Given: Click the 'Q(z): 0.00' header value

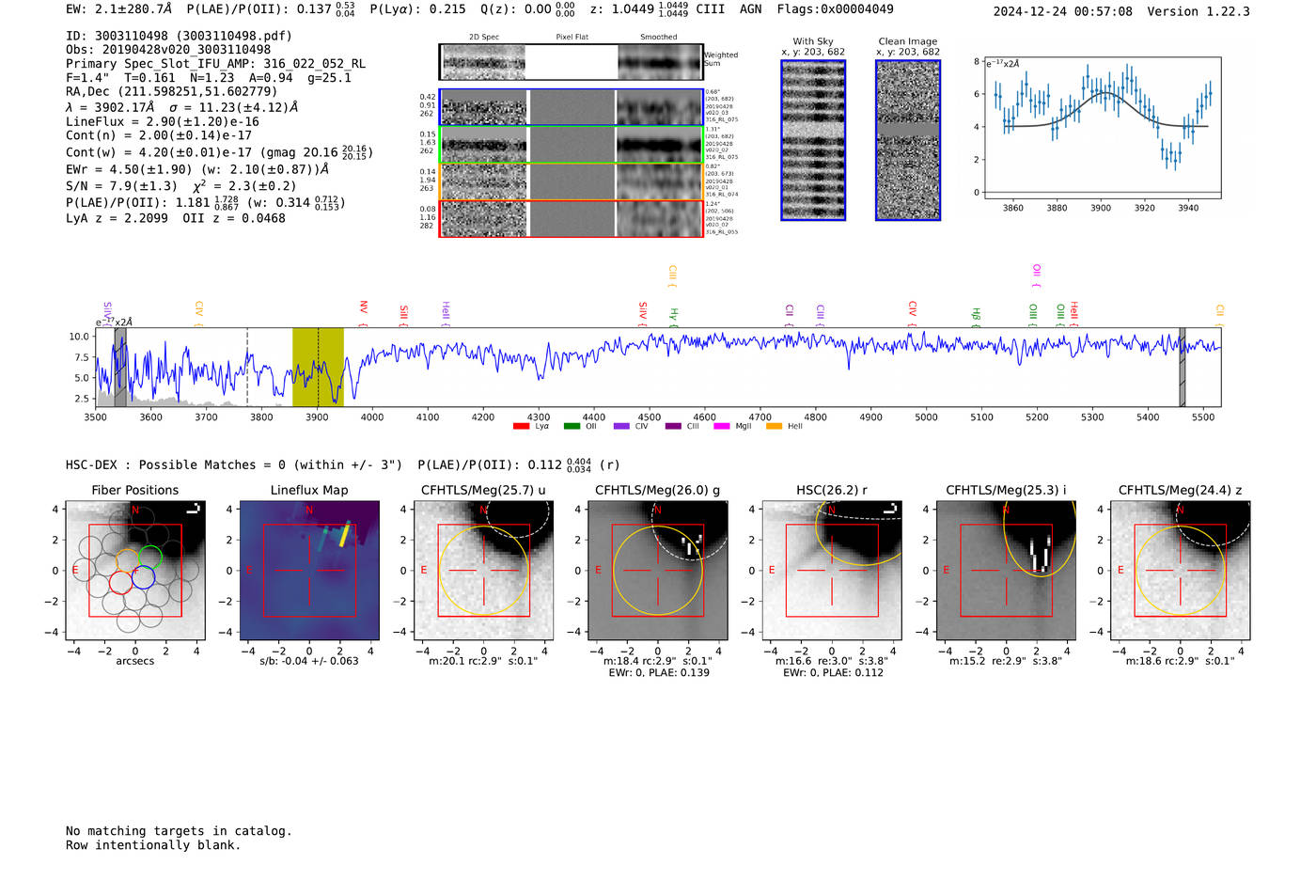Looking at the screenshot, I should [516, 9].
